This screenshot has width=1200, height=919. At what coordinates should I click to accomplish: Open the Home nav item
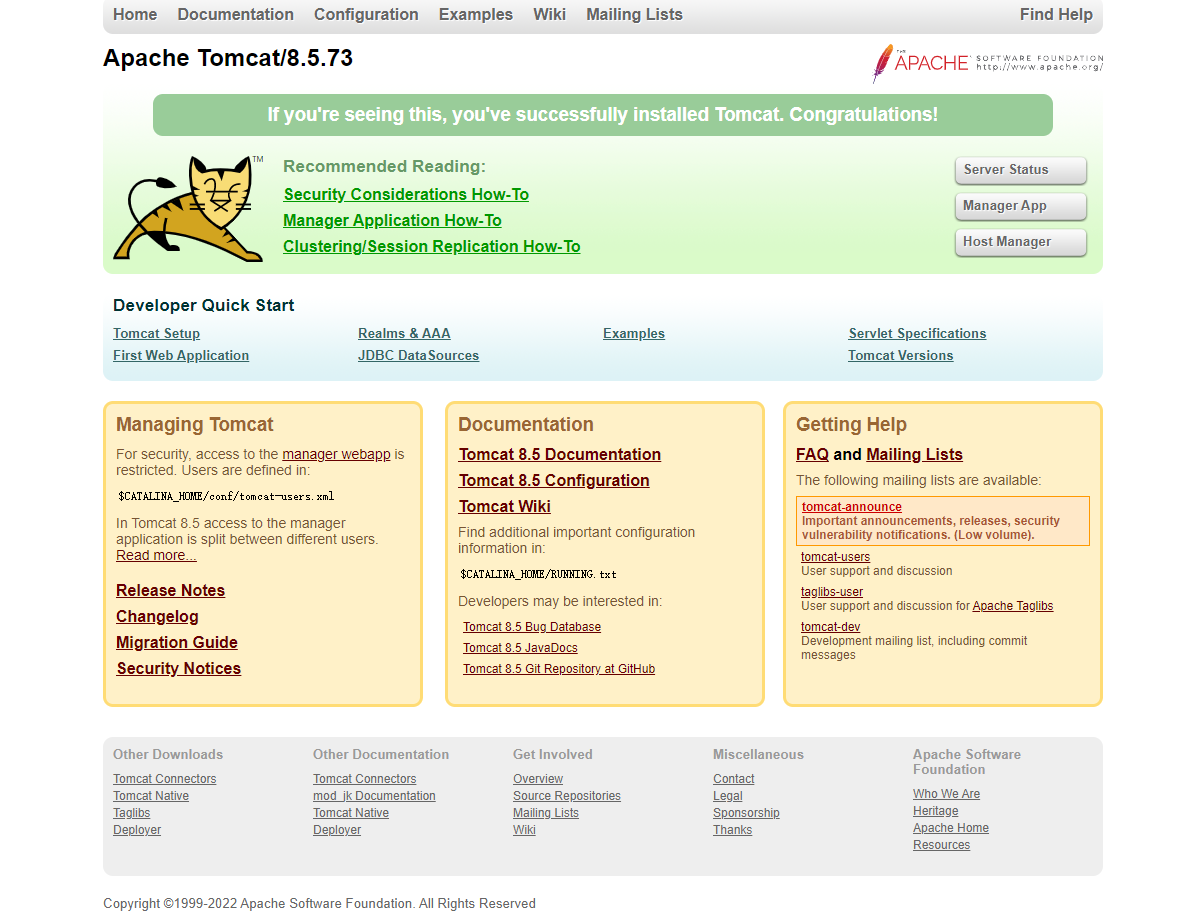click(x=135, y=14)
